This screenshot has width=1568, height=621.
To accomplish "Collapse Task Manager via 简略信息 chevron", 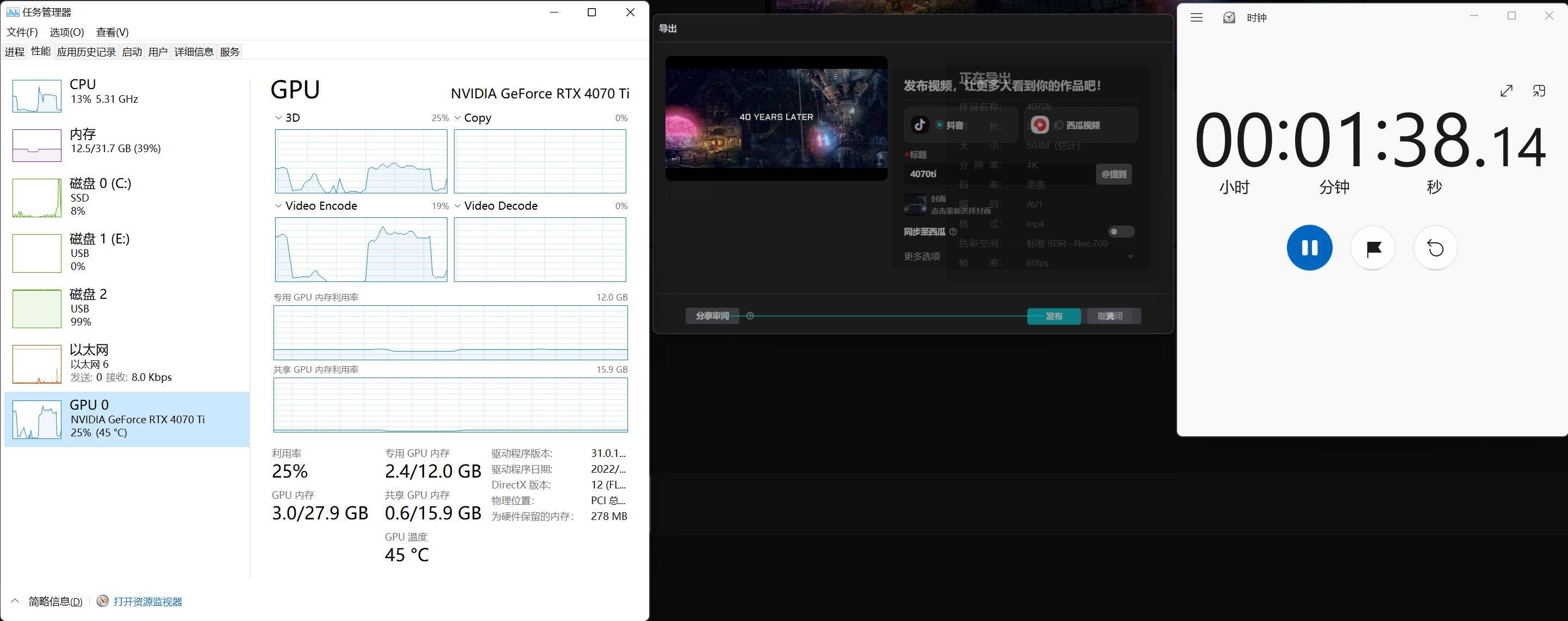I will coord(16,601).
